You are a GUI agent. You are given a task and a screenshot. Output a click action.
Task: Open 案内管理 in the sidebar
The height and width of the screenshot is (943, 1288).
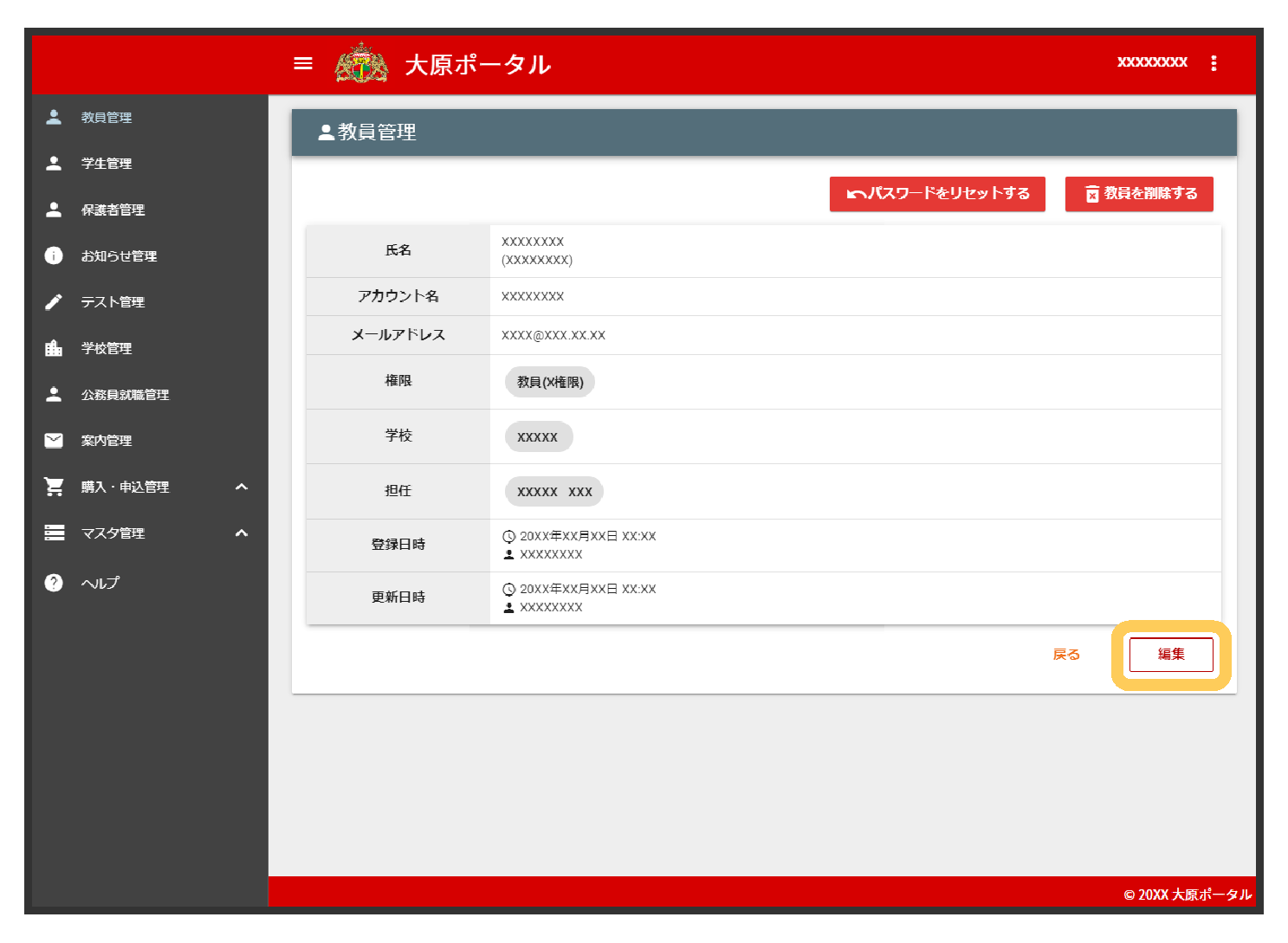[x=107, y=440]
